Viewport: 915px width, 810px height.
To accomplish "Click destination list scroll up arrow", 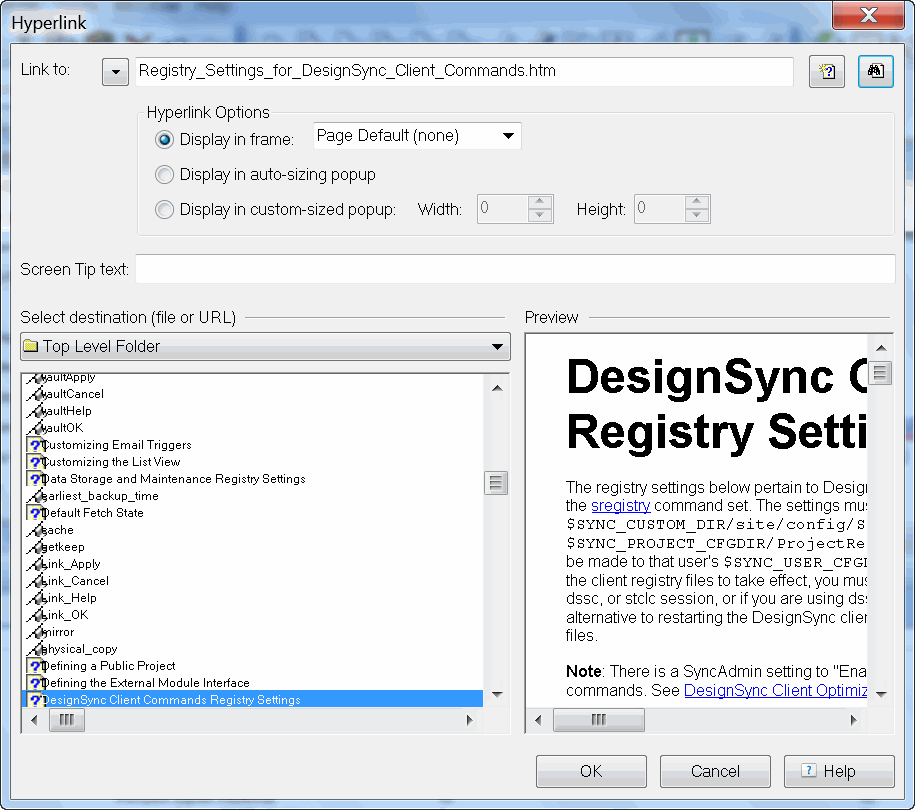I will 497,388.
